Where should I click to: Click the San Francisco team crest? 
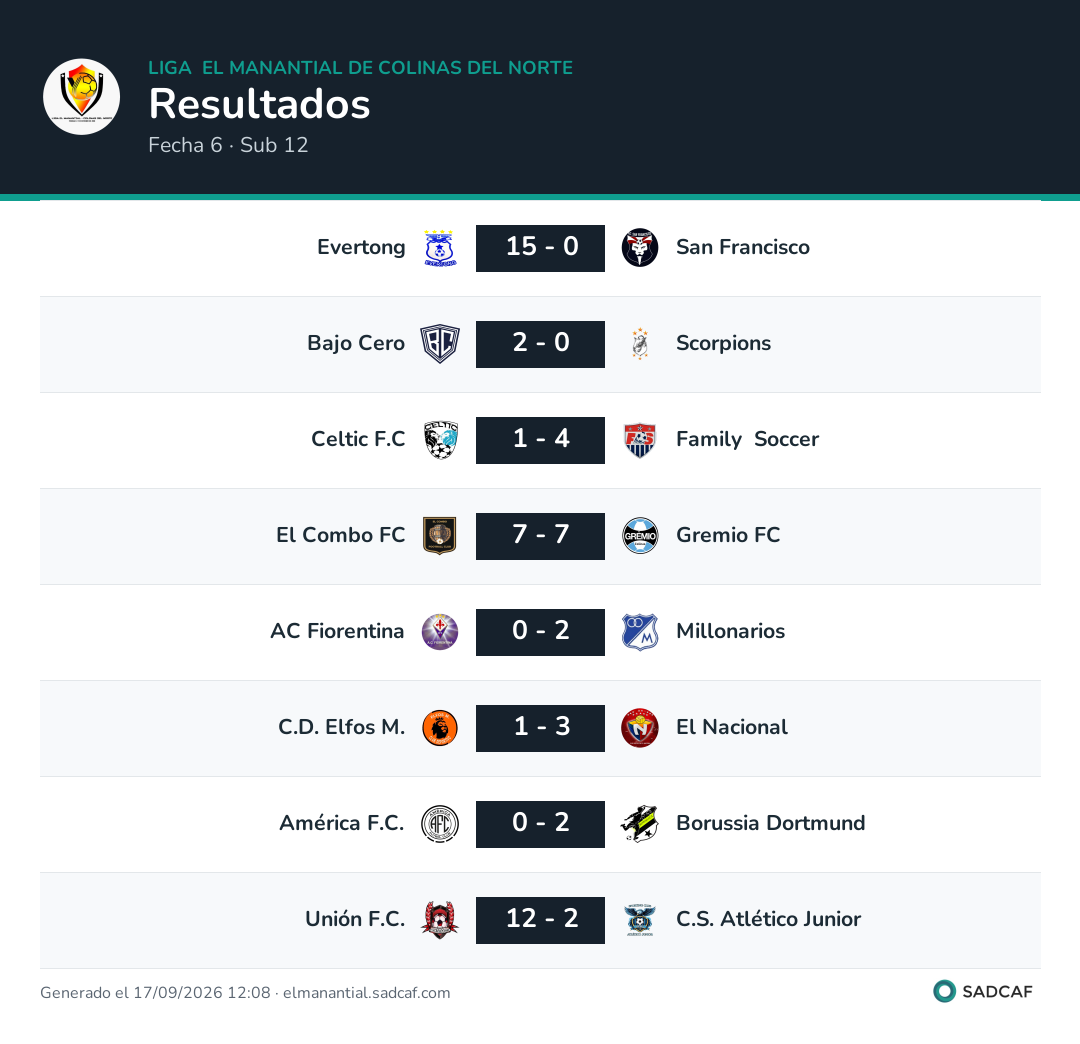click(640, 248)
